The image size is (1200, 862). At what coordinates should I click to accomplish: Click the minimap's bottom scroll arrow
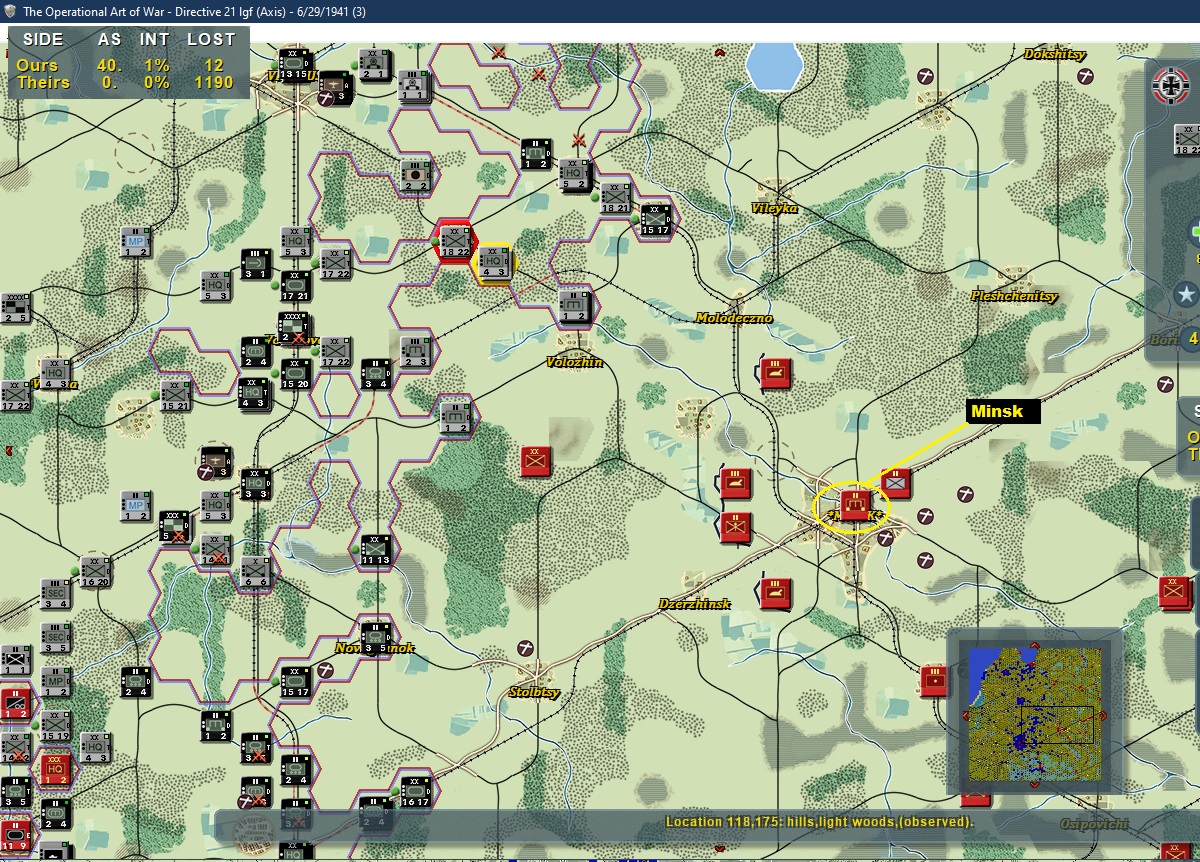click(x=1035, y=785)
